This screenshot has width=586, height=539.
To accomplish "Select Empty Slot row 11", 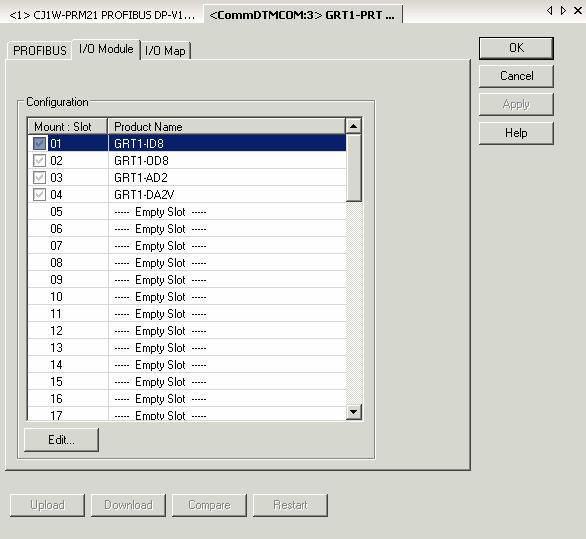I will [x=187, y=314].
